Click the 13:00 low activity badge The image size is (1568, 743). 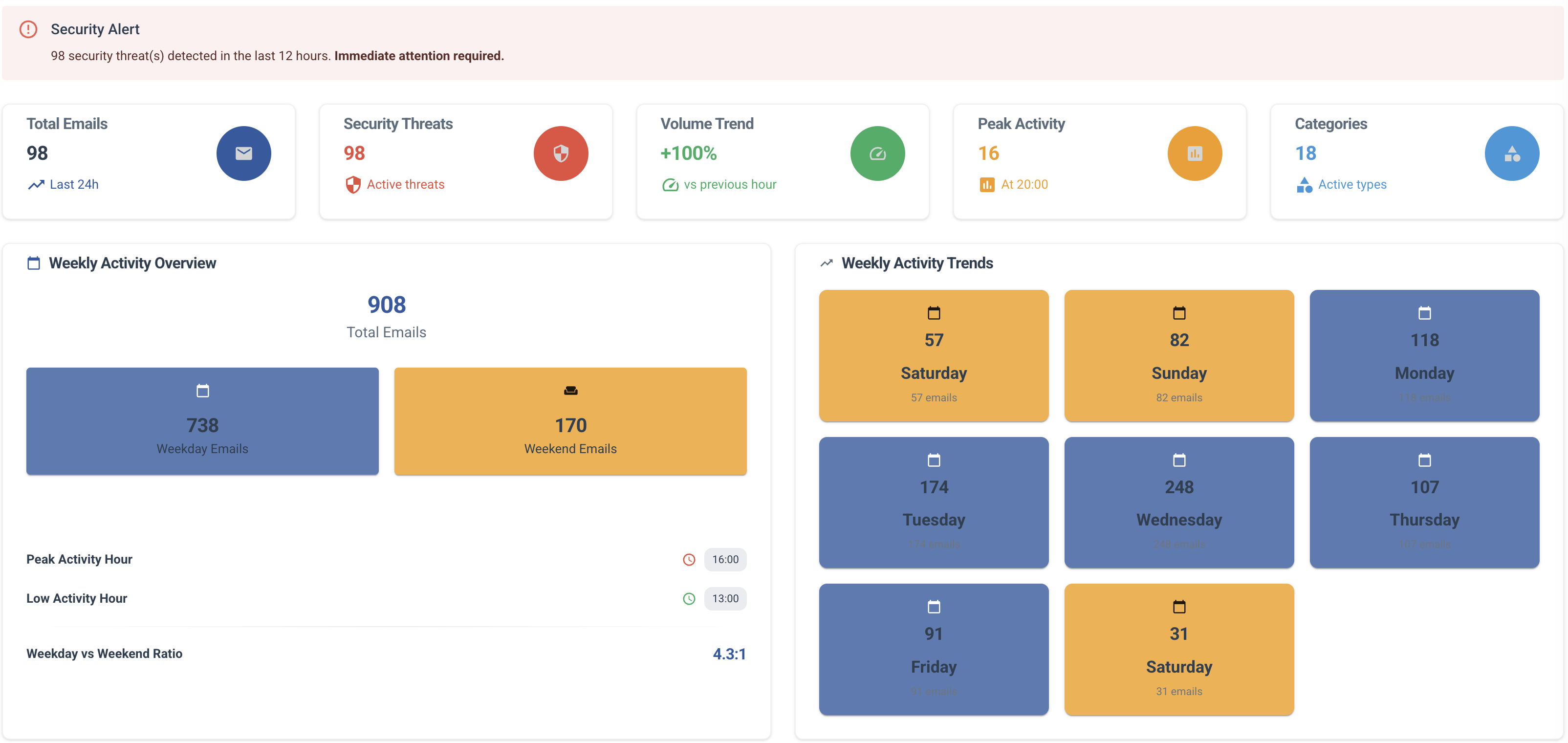point(725,598)
